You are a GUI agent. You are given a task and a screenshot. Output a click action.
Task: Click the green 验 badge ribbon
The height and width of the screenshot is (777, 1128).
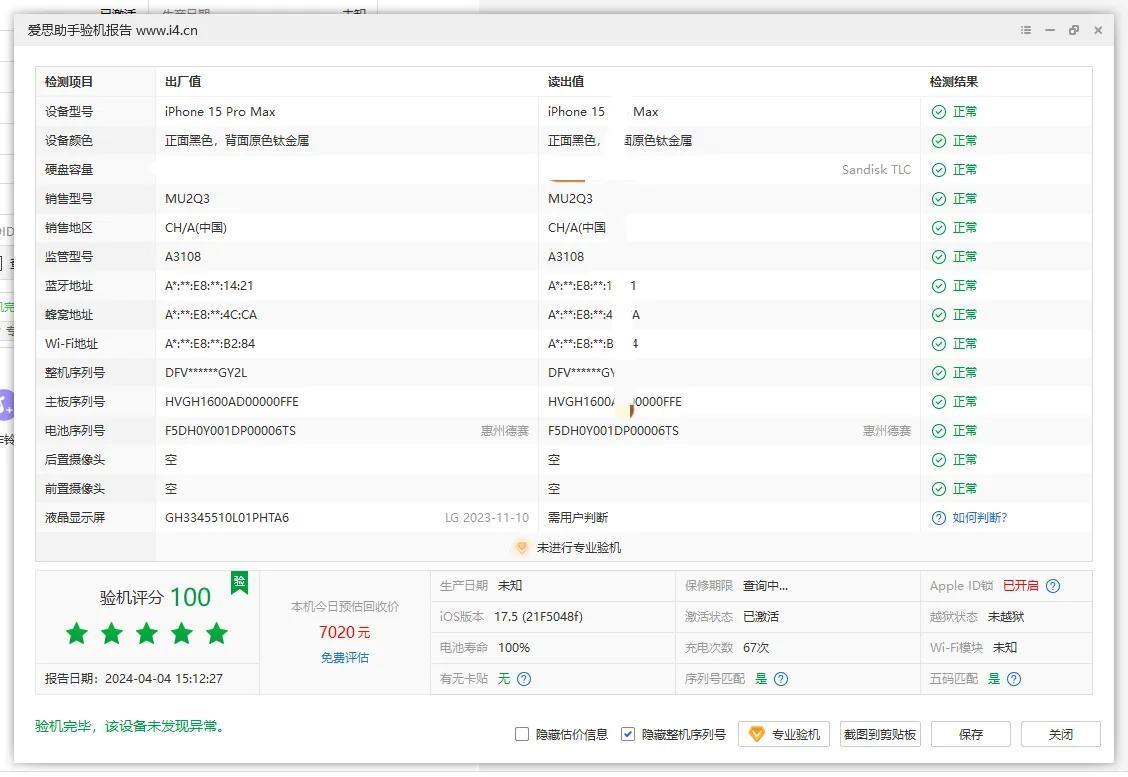240,582
